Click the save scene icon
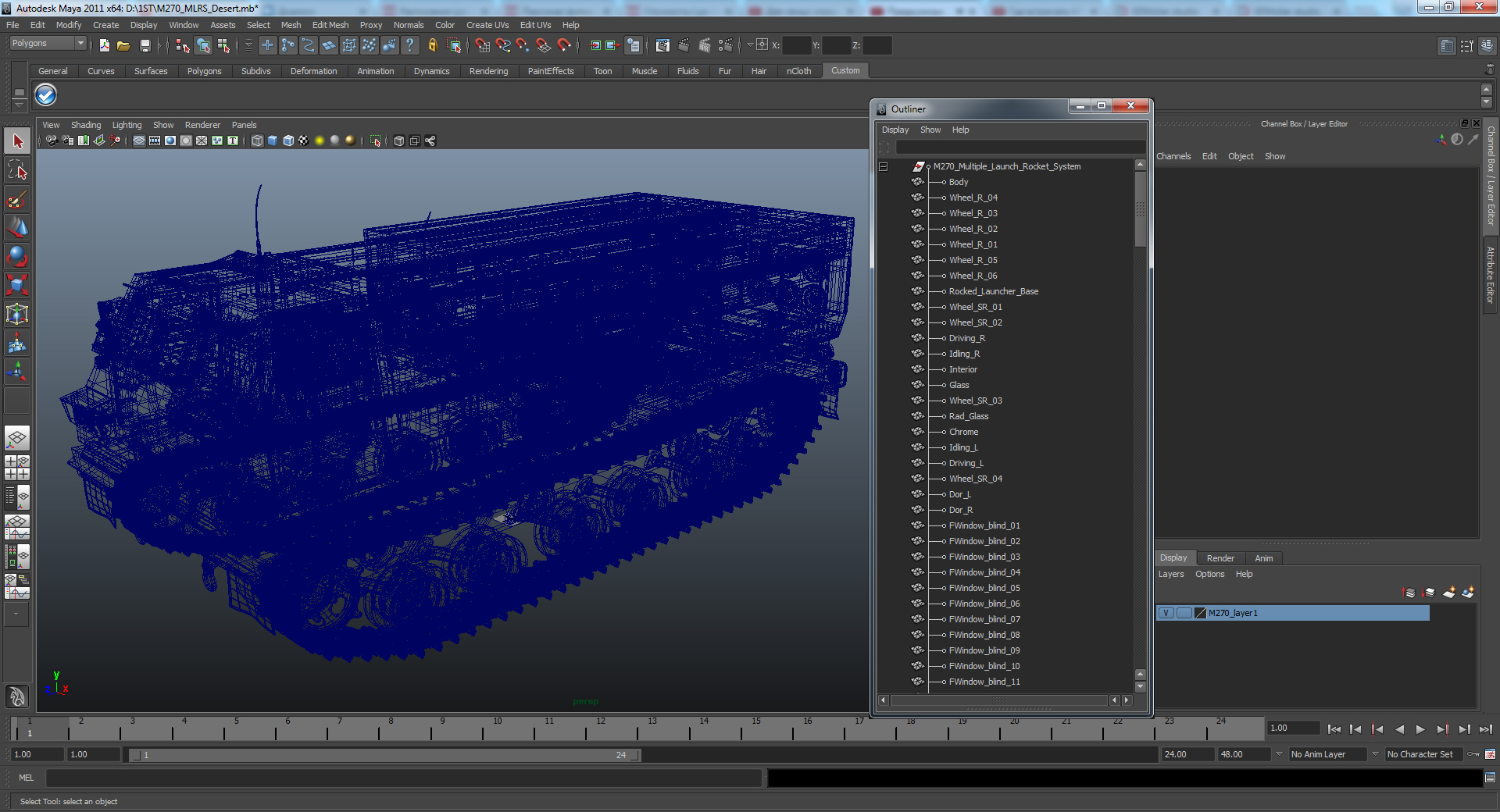 pos(145,46)
